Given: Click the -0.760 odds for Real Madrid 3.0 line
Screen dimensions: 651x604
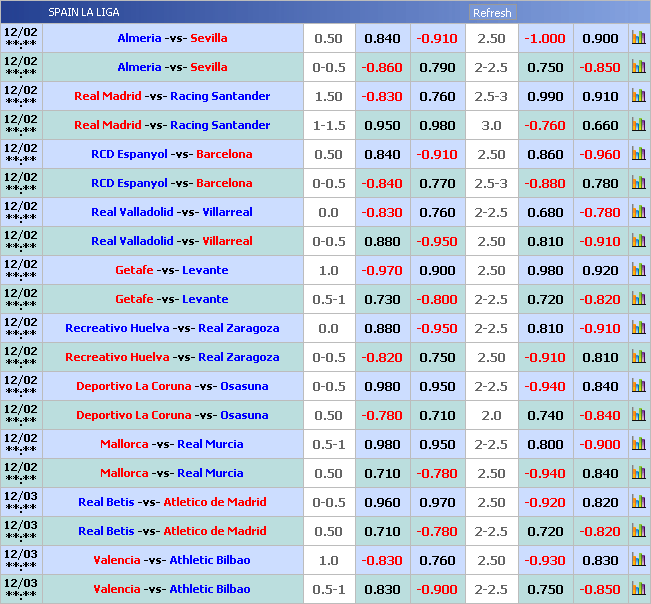Looking at the screenshot, I should click(x=545, y=125).
